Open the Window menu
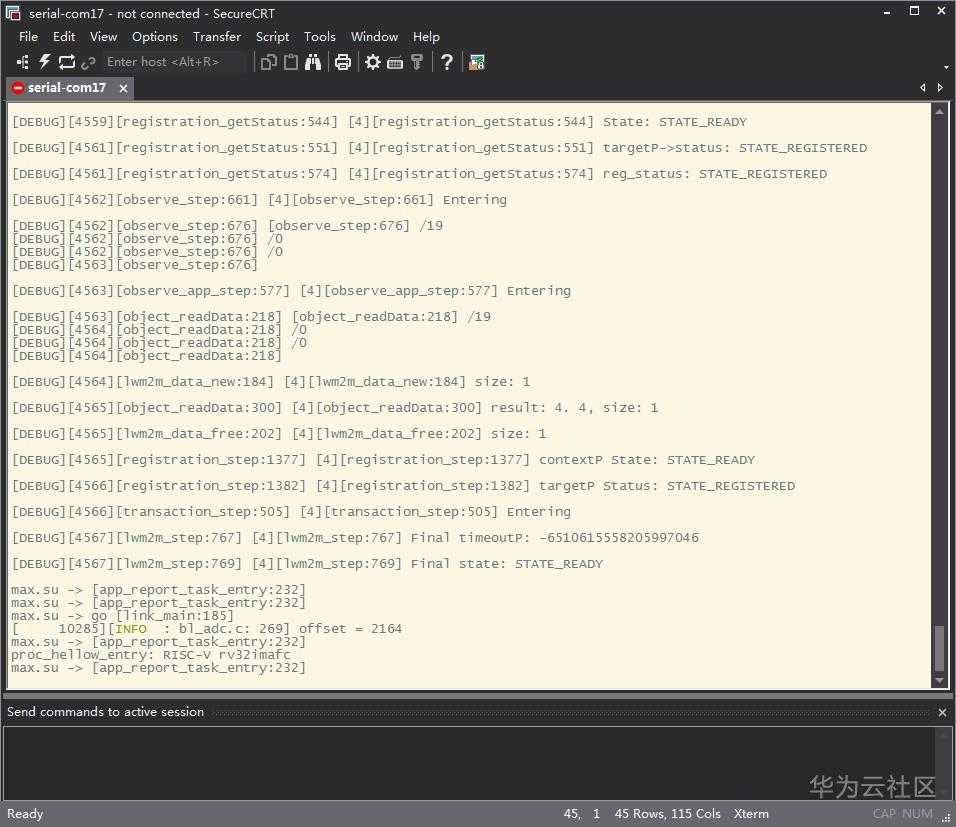This screenshot has width=956, height=827. 374,37
